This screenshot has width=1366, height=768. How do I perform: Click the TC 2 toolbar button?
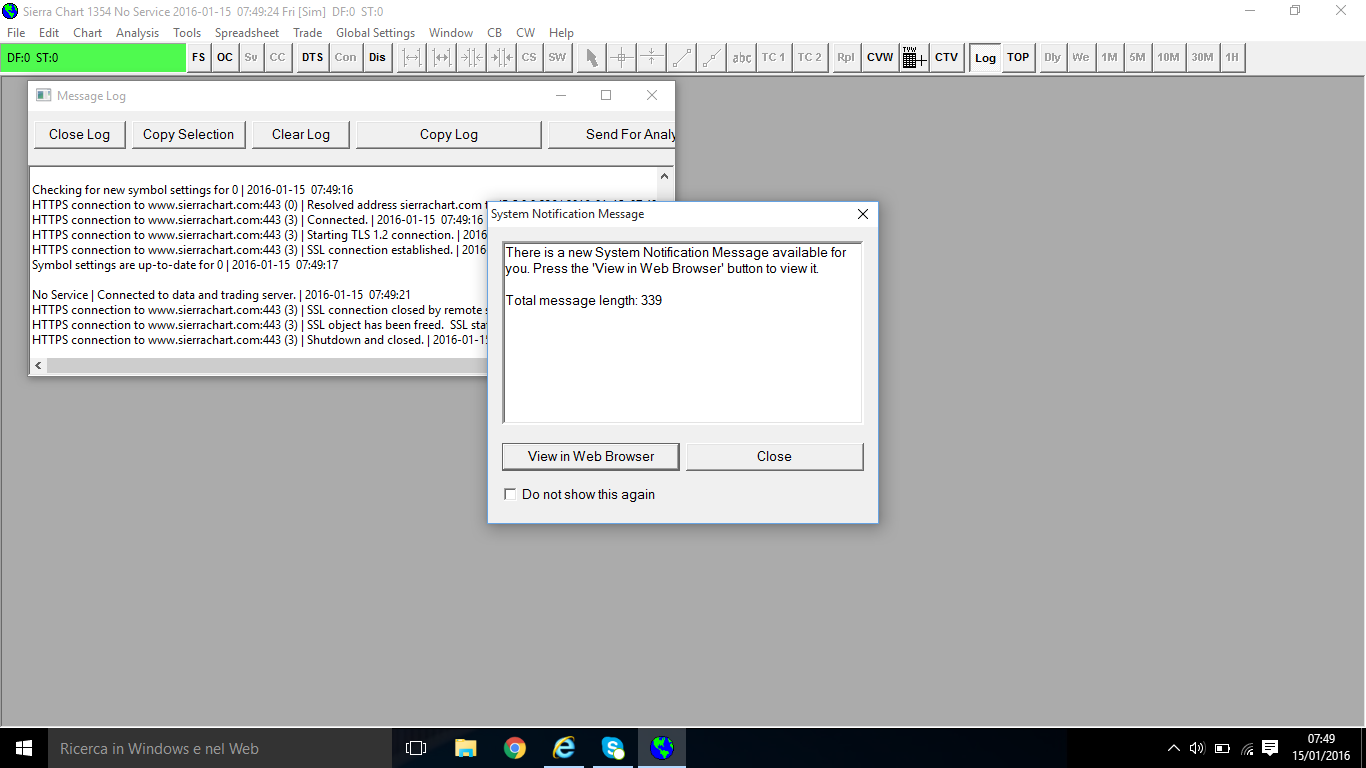810,57
